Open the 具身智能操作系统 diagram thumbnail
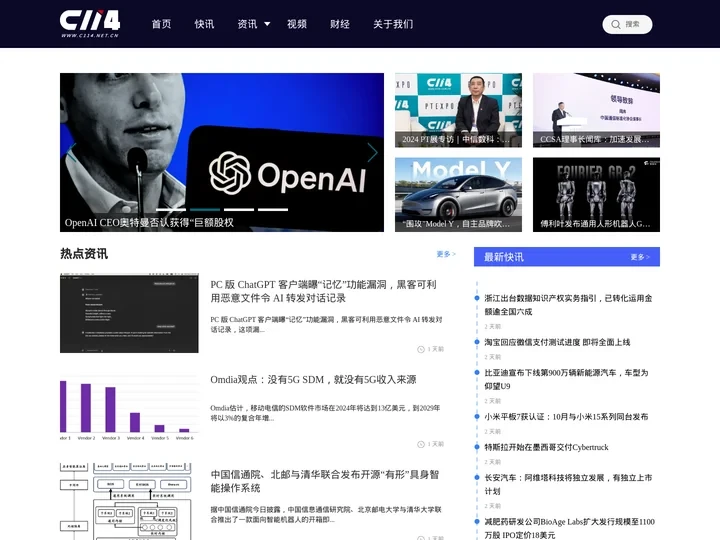Screen dimensions: 720x540 (129, 501)
